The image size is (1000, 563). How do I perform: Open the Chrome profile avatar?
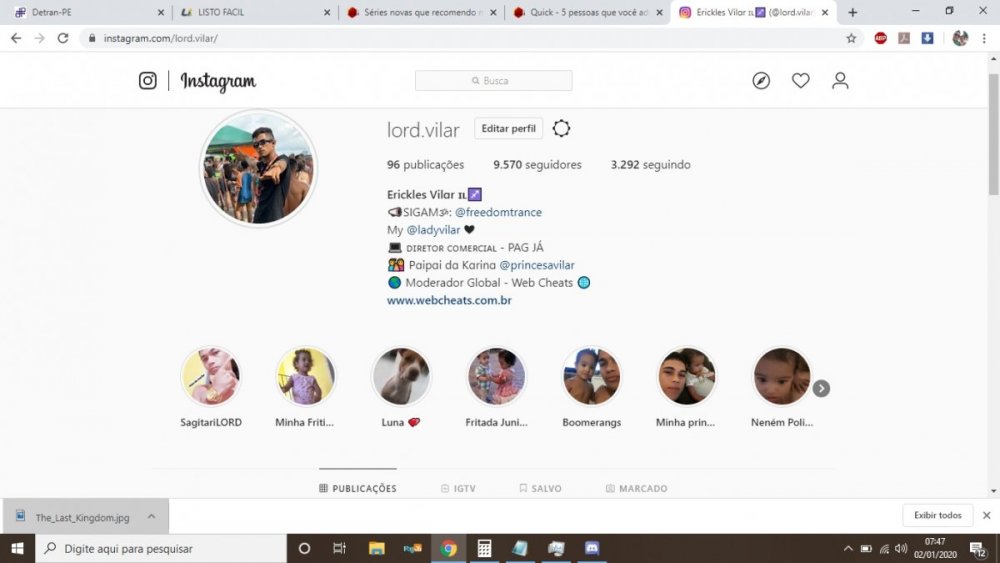[960, 38]
